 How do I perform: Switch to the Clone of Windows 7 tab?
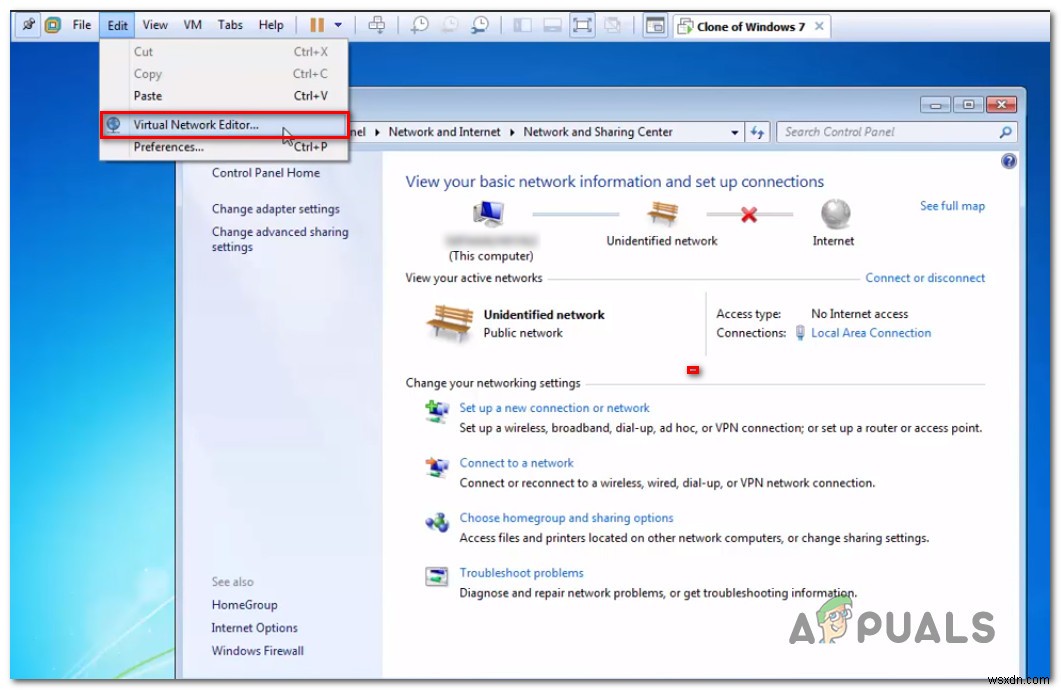[x=750, y=27]
